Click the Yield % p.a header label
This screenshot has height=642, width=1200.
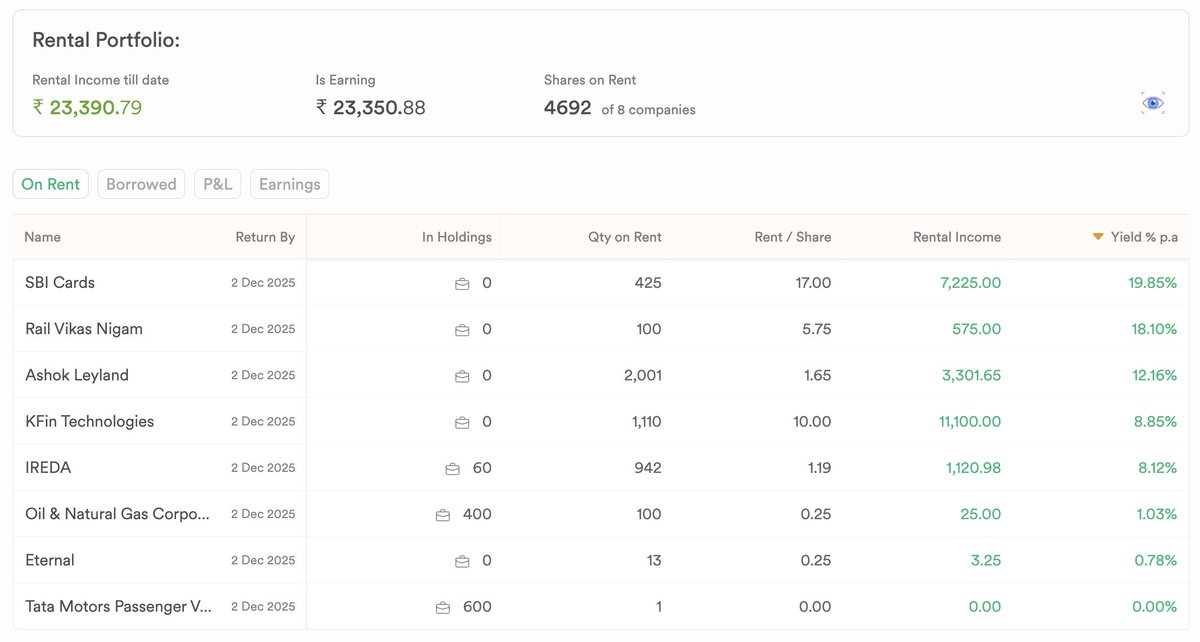(x=1144, y=237)
